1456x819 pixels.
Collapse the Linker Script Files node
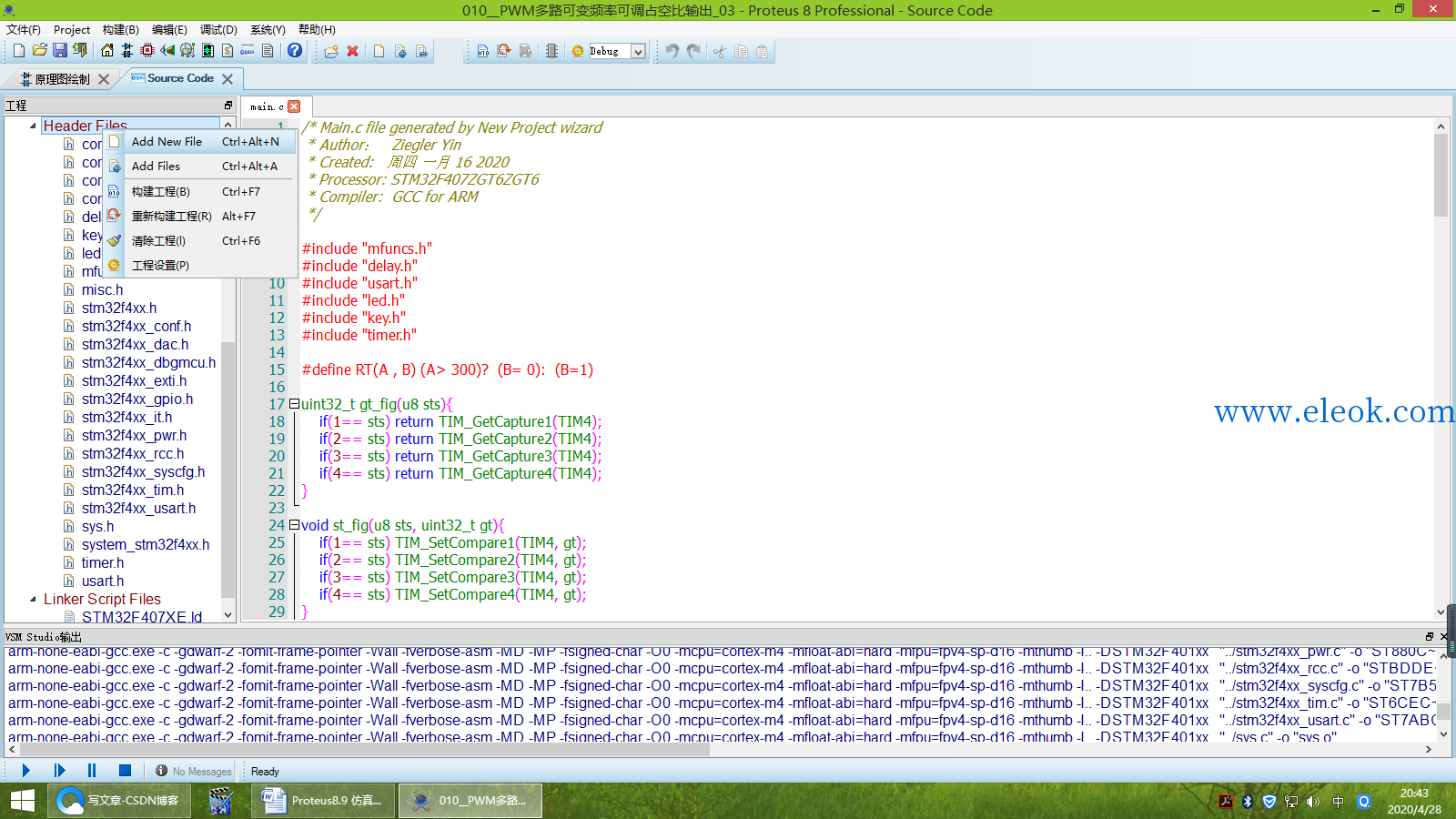click(34, 599)
